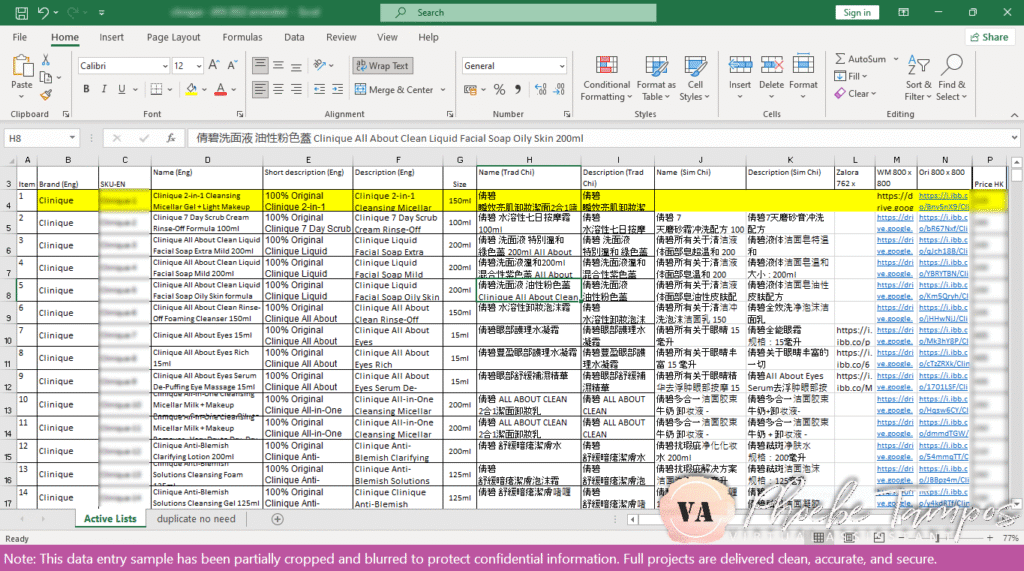Image resolution: width=1024 pixels, height=571 pixels.
Task: Apply Underline formatting
Action: click(121, 89)
